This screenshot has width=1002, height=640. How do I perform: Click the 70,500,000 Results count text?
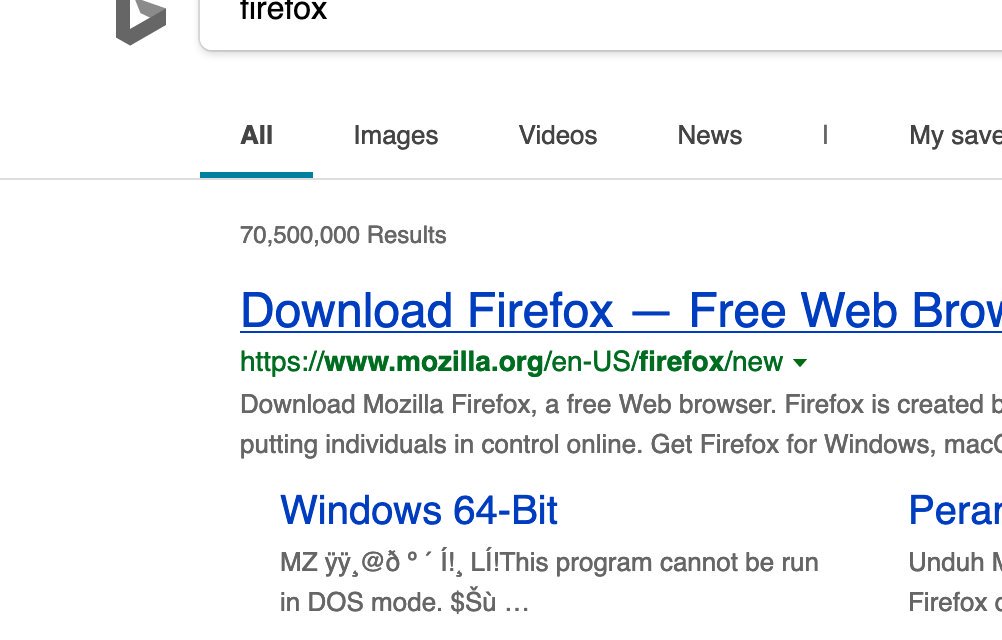tap(343, 235)
